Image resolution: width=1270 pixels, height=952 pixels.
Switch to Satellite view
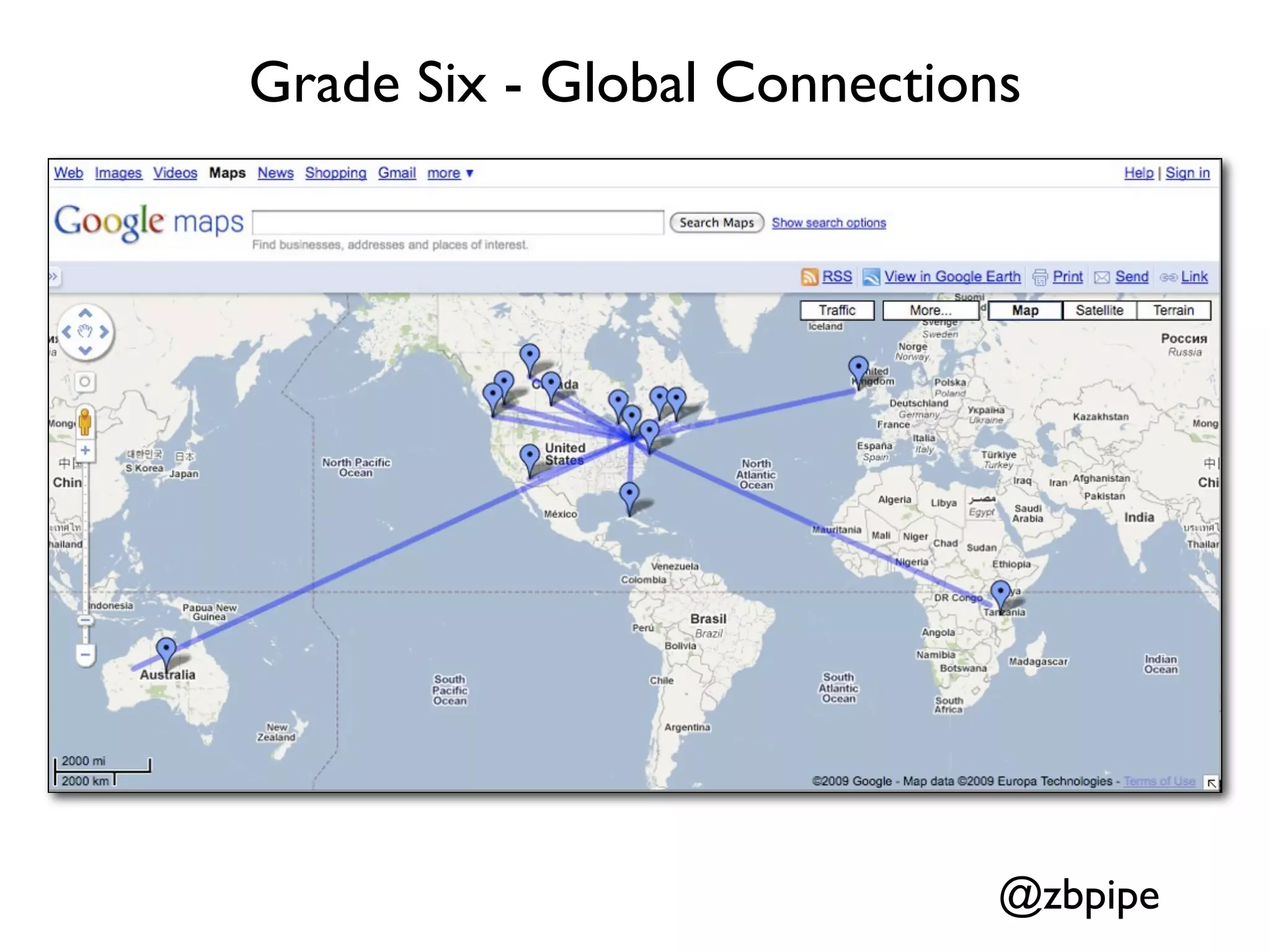pos(1099,311)
